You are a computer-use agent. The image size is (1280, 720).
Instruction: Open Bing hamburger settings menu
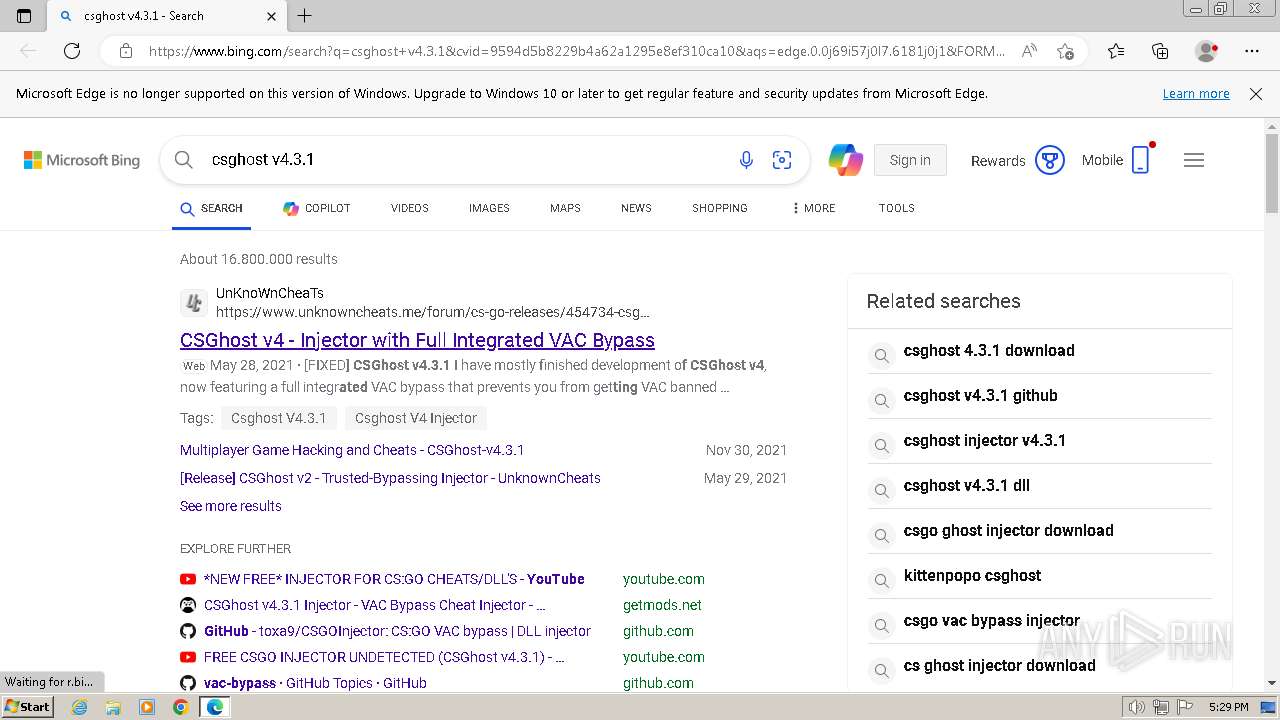click(x=1194, y=160)
